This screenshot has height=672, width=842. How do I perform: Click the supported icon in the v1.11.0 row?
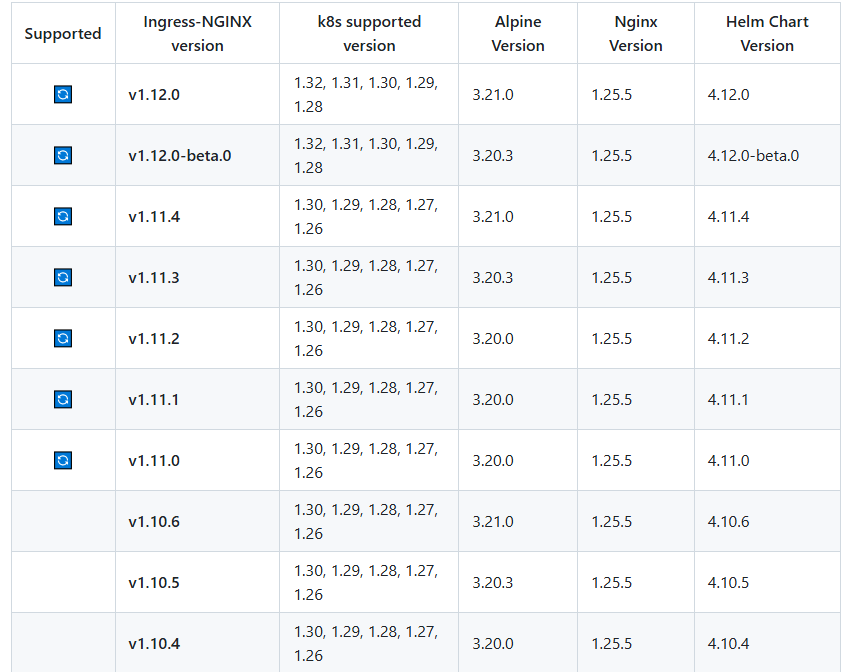(x=63, y=460)
